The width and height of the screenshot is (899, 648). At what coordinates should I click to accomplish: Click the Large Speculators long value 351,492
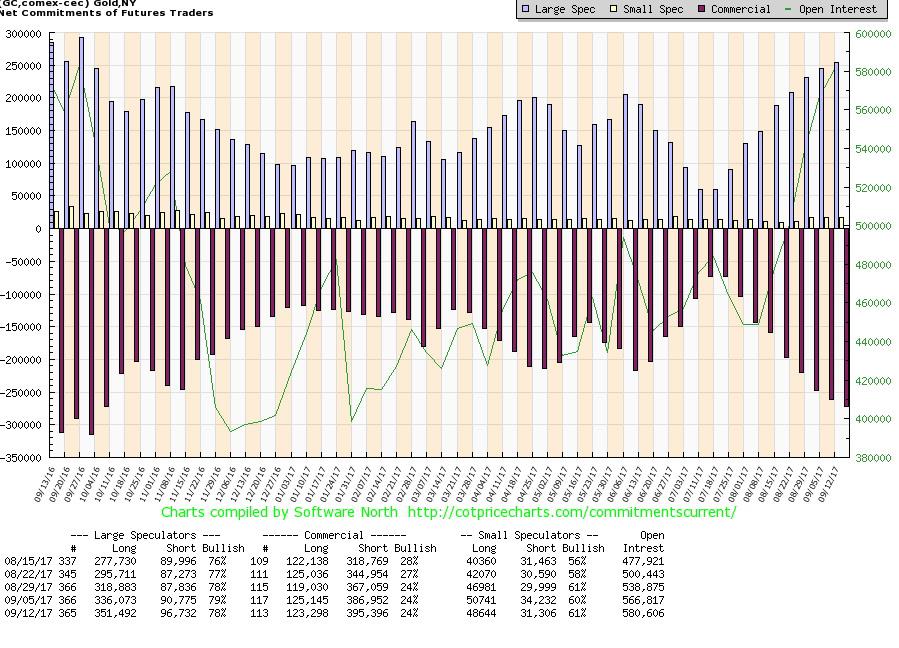[115, 613]
